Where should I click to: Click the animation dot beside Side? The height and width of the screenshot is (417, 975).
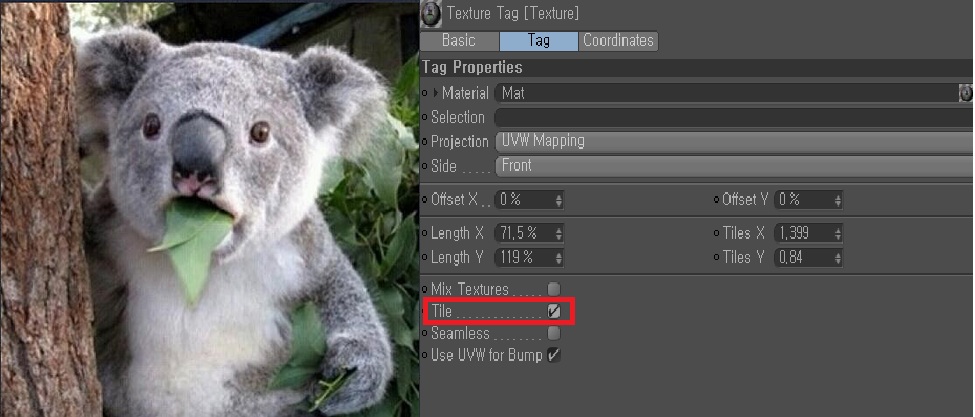pyautogui.click(x=425, y=167)
